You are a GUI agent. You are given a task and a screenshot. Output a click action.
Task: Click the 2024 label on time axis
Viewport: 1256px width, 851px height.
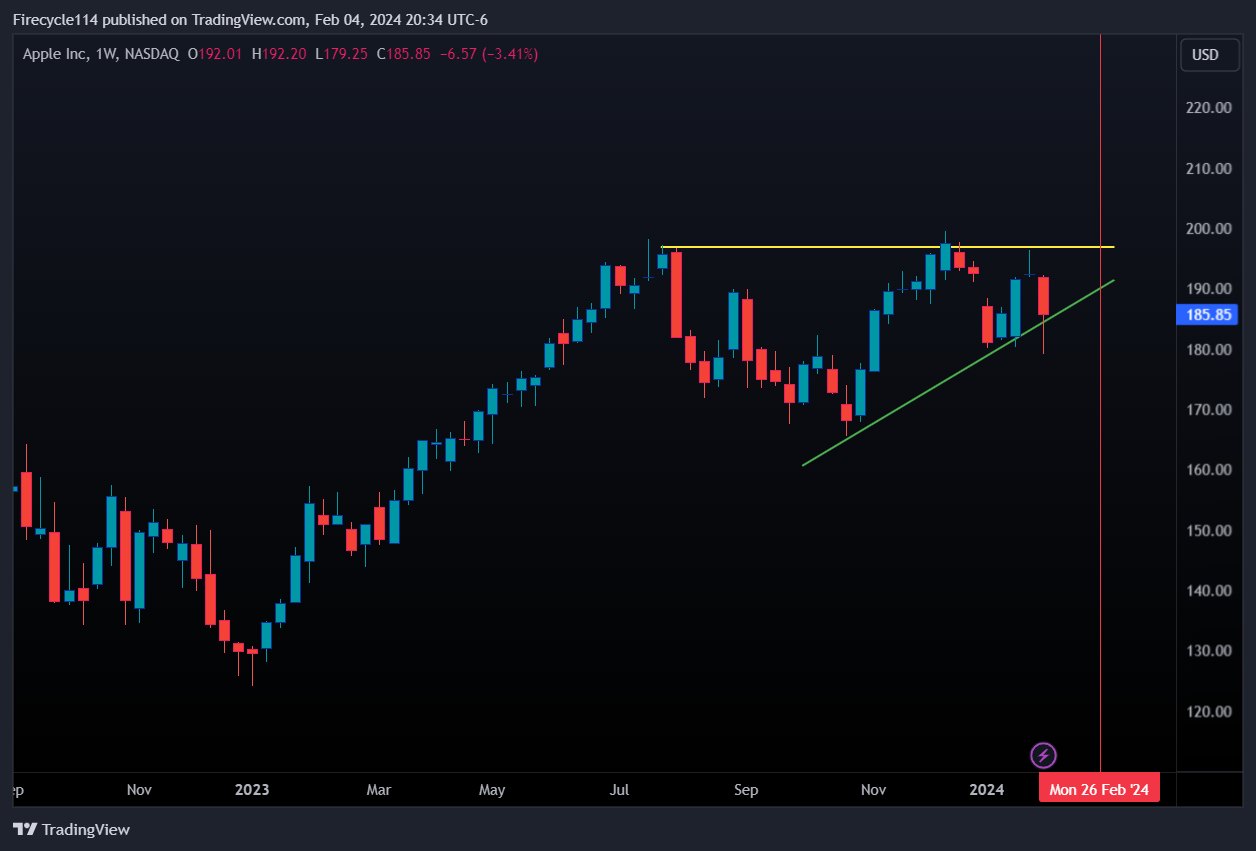[987, 789]
